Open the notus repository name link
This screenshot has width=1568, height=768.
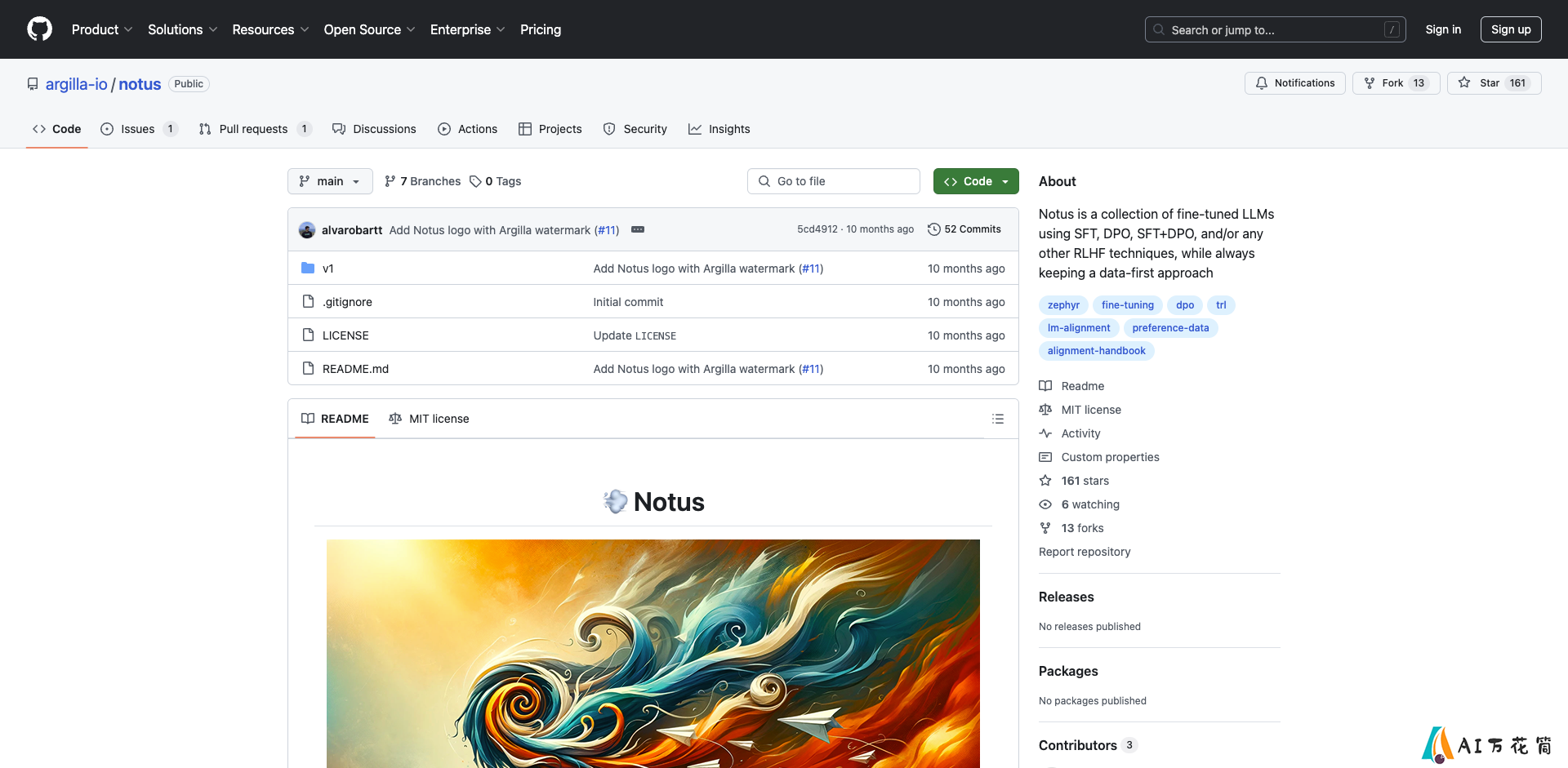tap(140, 84)
